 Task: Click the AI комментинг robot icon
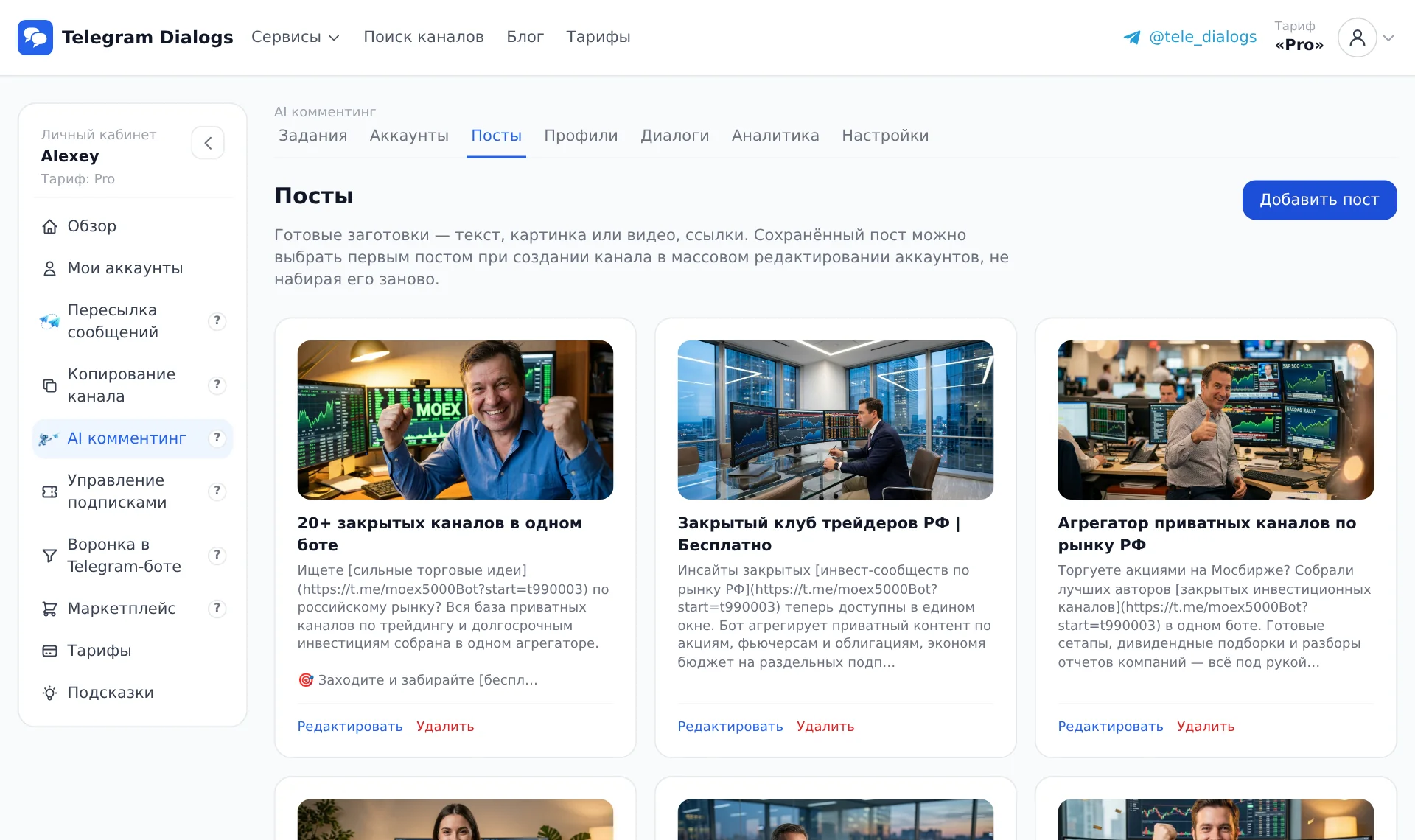click(49, 438)
